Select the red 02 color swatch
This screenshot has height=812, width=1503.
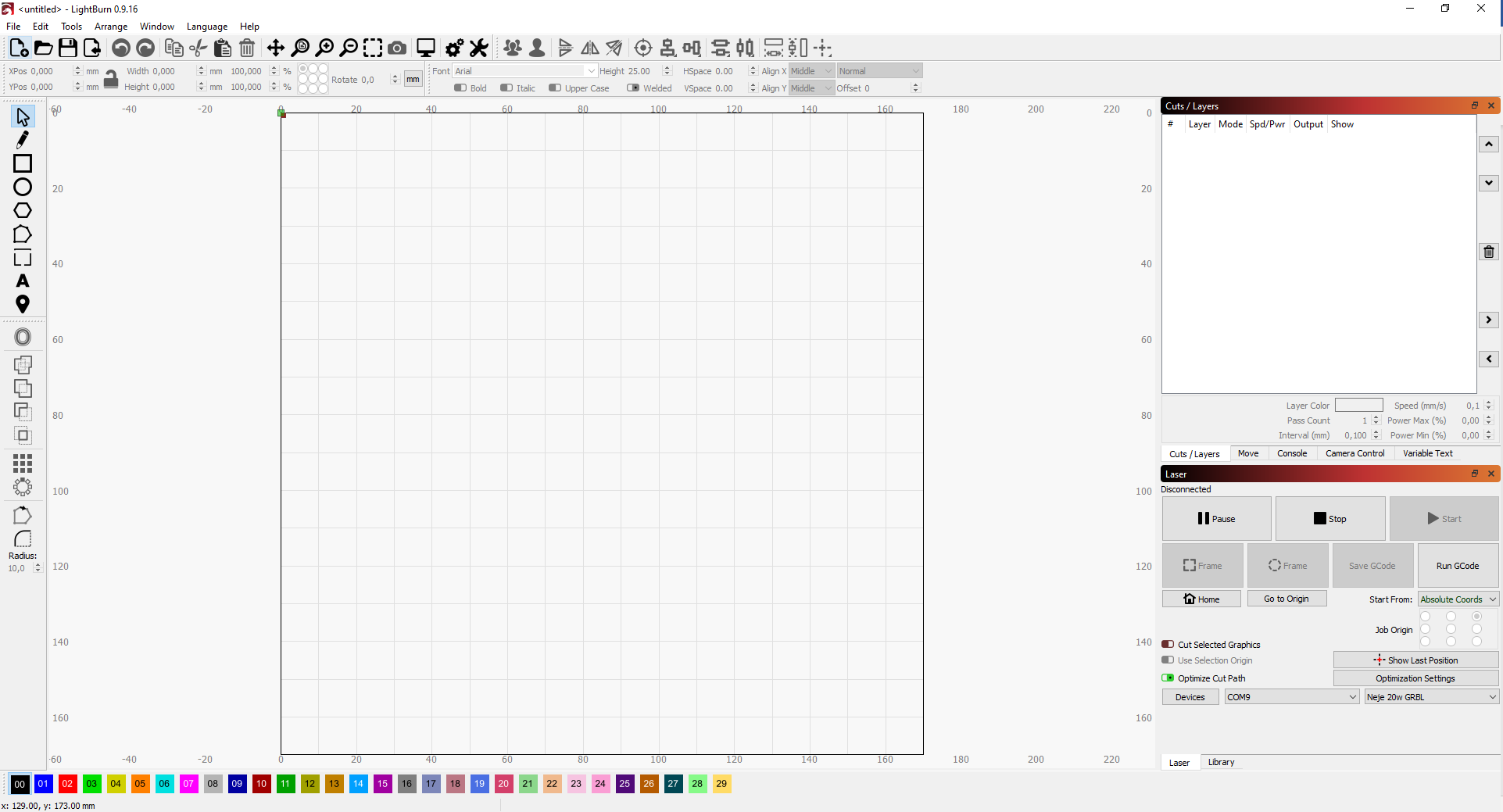coord(67,785)
